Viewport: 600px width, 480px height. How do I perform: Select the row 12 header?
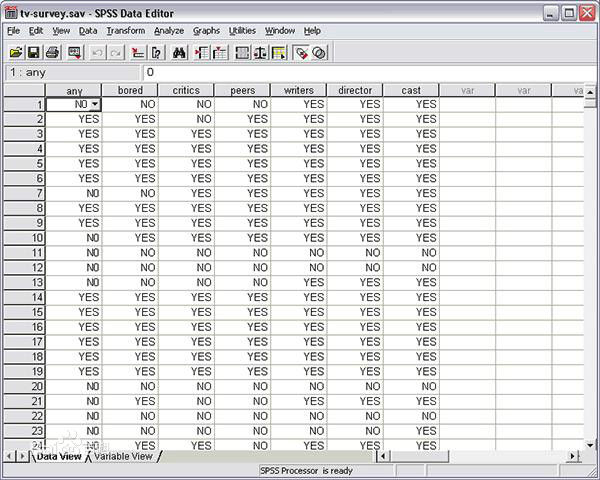pyautogui.click(x=24, y=268)
